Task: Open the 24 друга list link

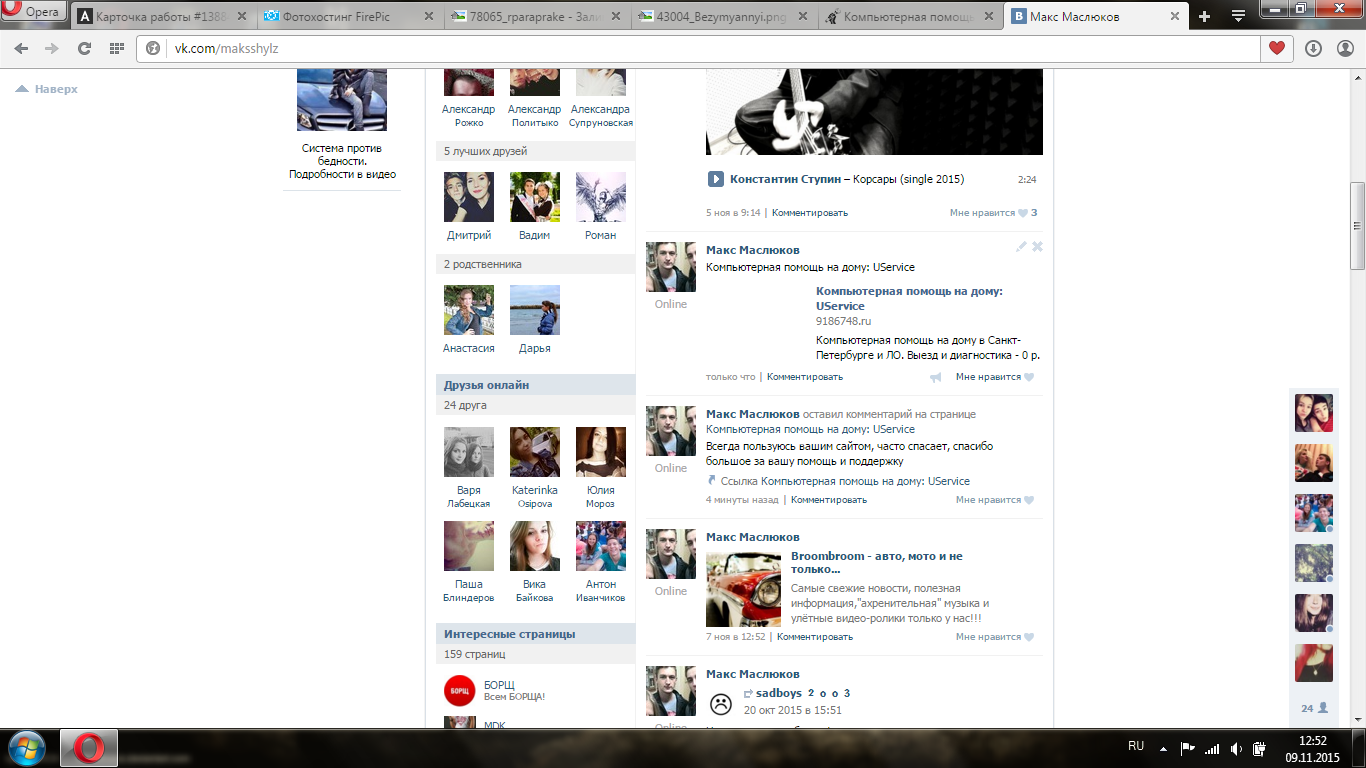Action: [x=535, y=405]
